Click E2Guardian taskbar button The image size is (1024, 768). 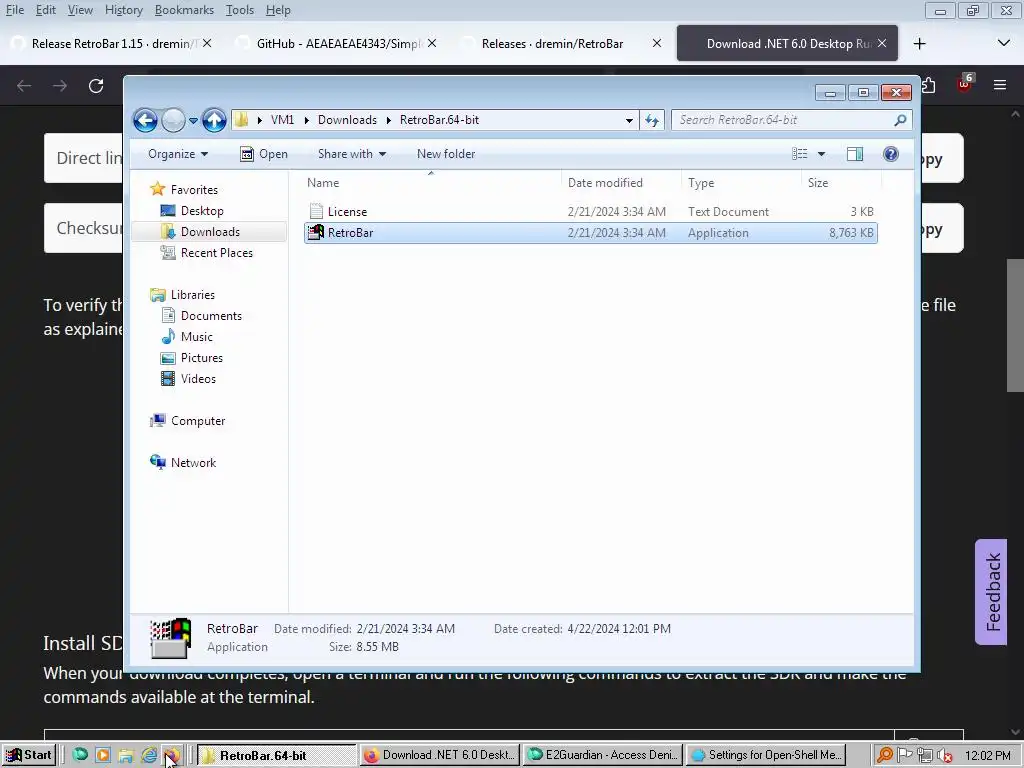[603, 756]
